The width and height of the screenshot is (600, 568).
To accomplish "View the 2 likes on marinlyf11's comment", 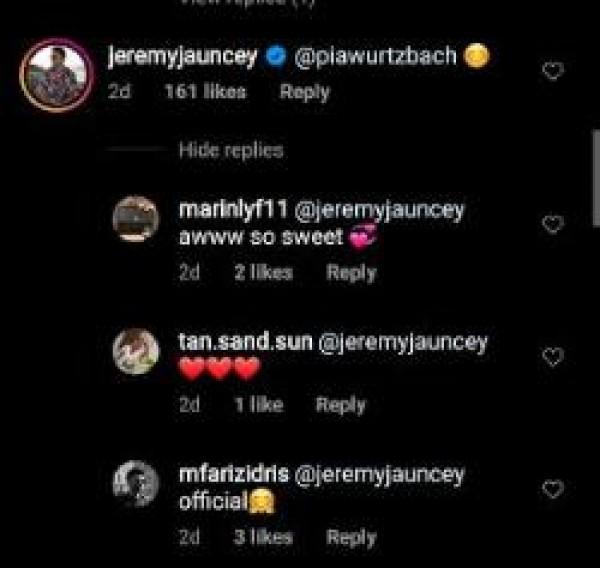I will 263,272.
